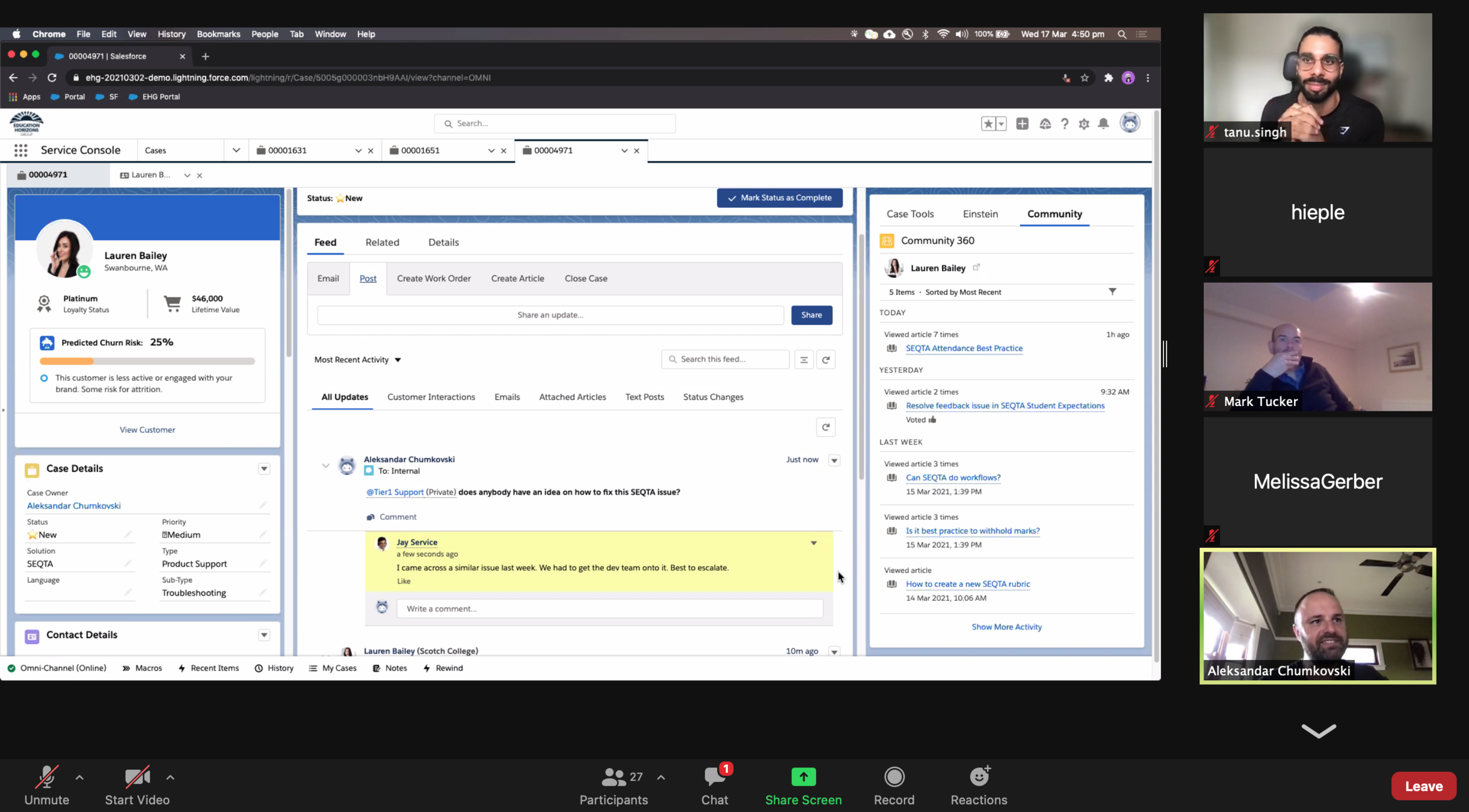Click the Salesforce notifications bell icon
Viewport: 1469px width, 812px height.
coord(1103,124)
